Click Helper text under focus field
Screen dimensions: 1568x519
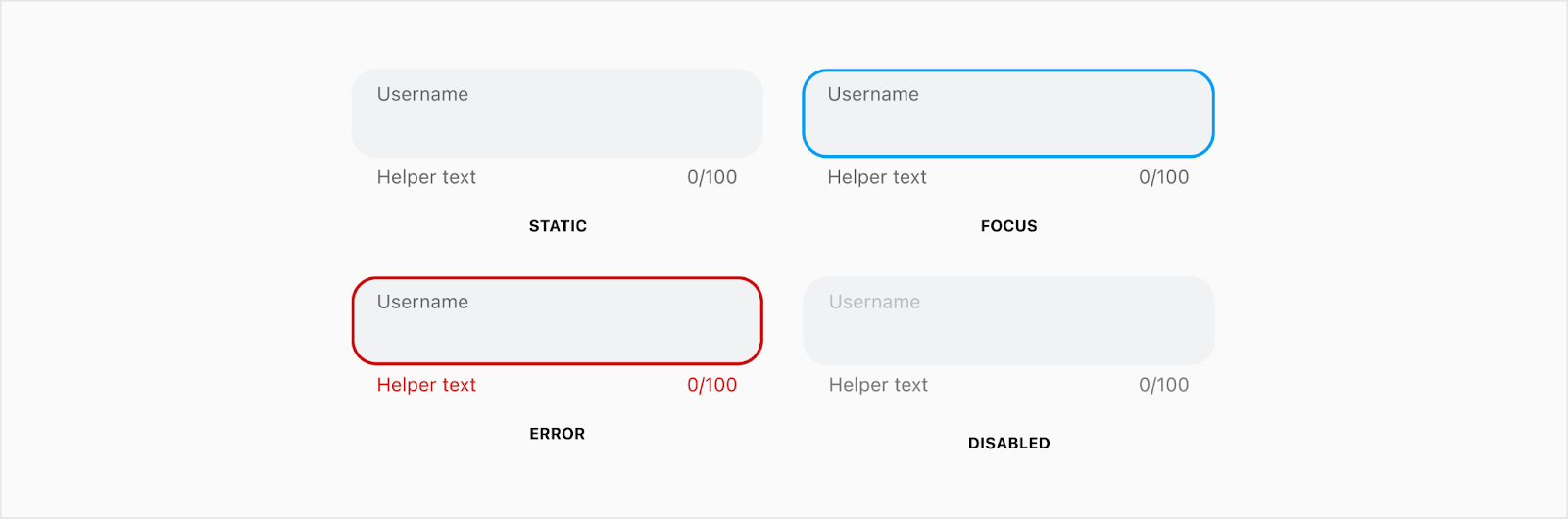(x=877, y=177)
